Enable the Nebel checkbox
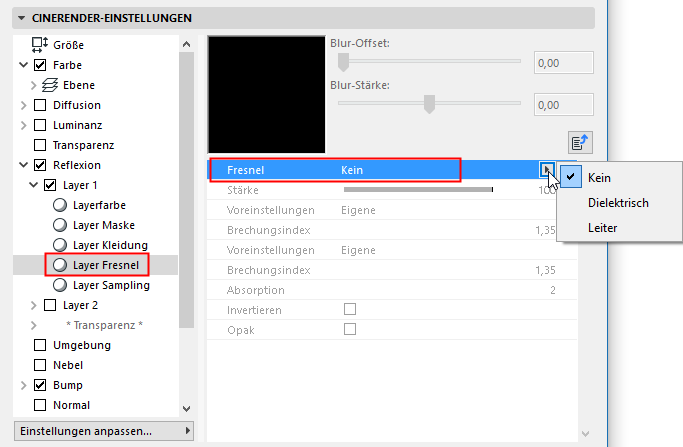The height and width of the screenshot is (447, 683). (x=40, y=365)
